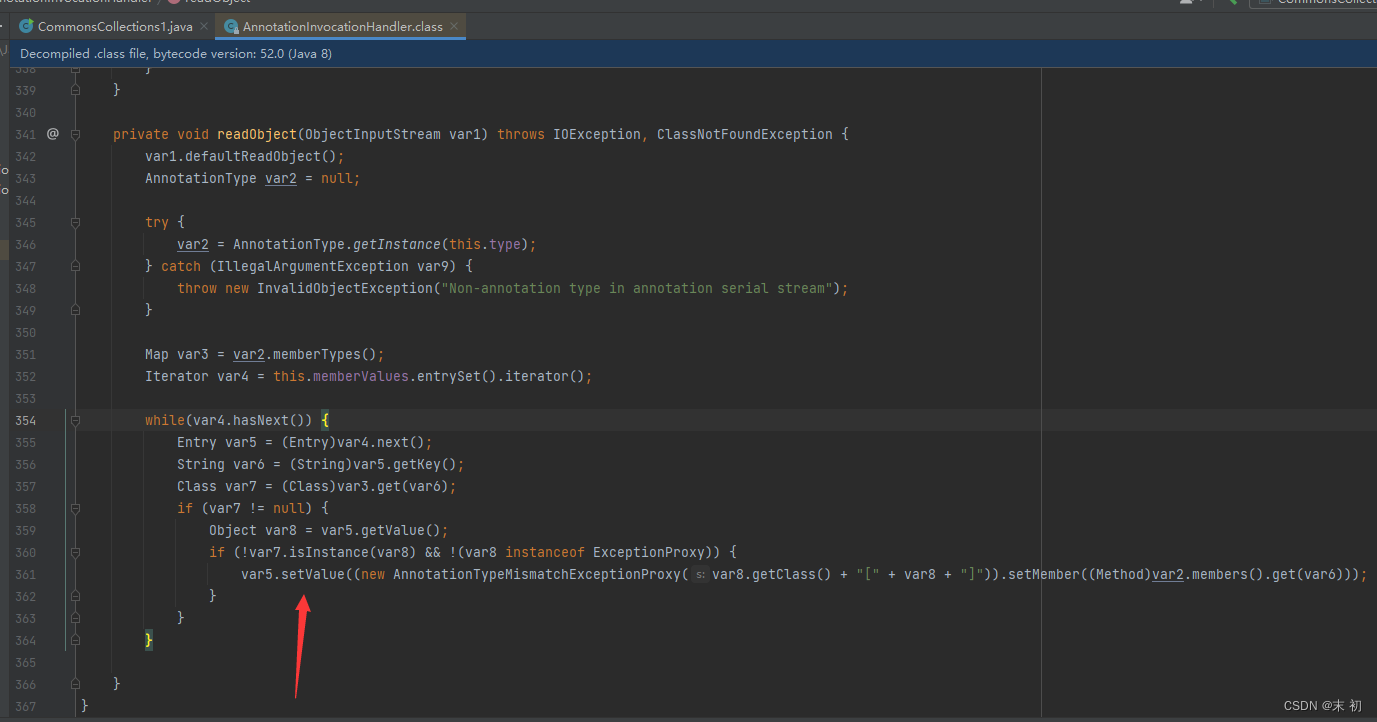
Task: Select the AnnotationInvocationHandler.class tab
Action: (342, 27)
